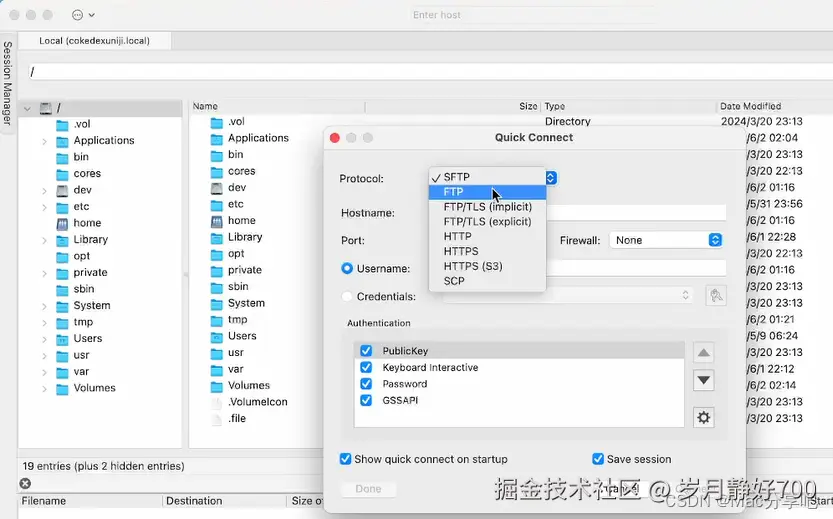This screenshot has width=833, height=519.
Task: Open credentials manager icon button
Action: [716, 295]
